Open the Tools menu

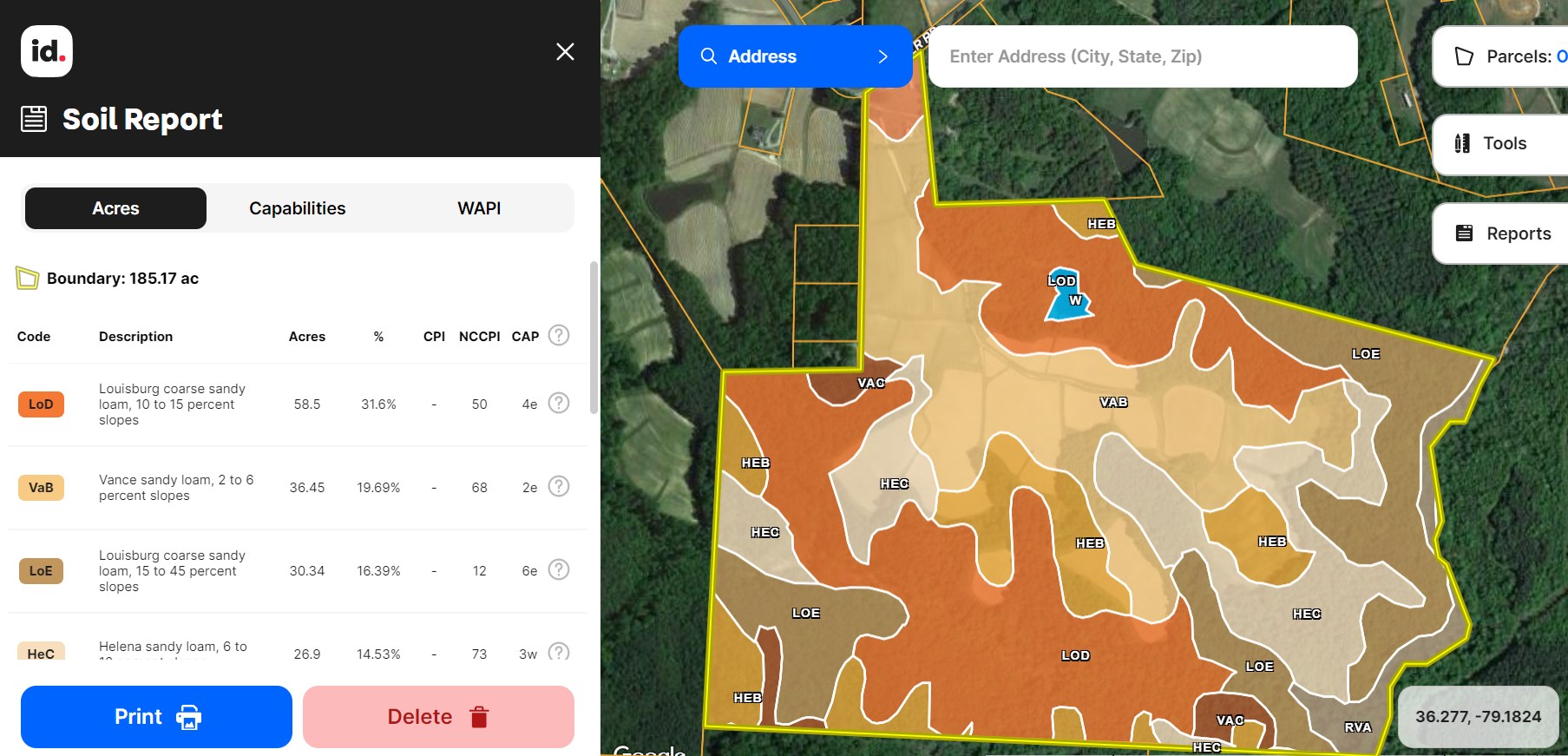click(x=1502, y=143)
